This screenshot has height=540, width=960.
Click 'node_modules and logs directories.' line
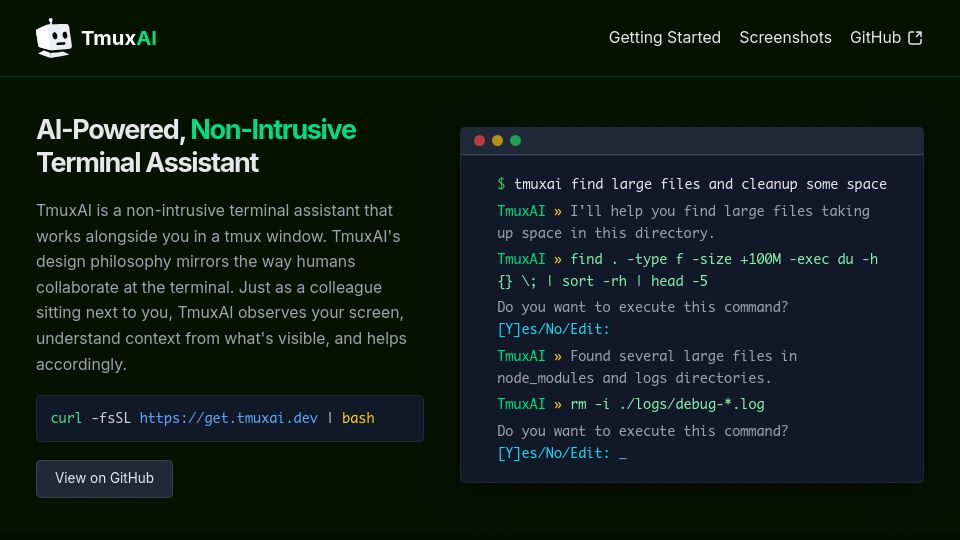pos(634,378)
